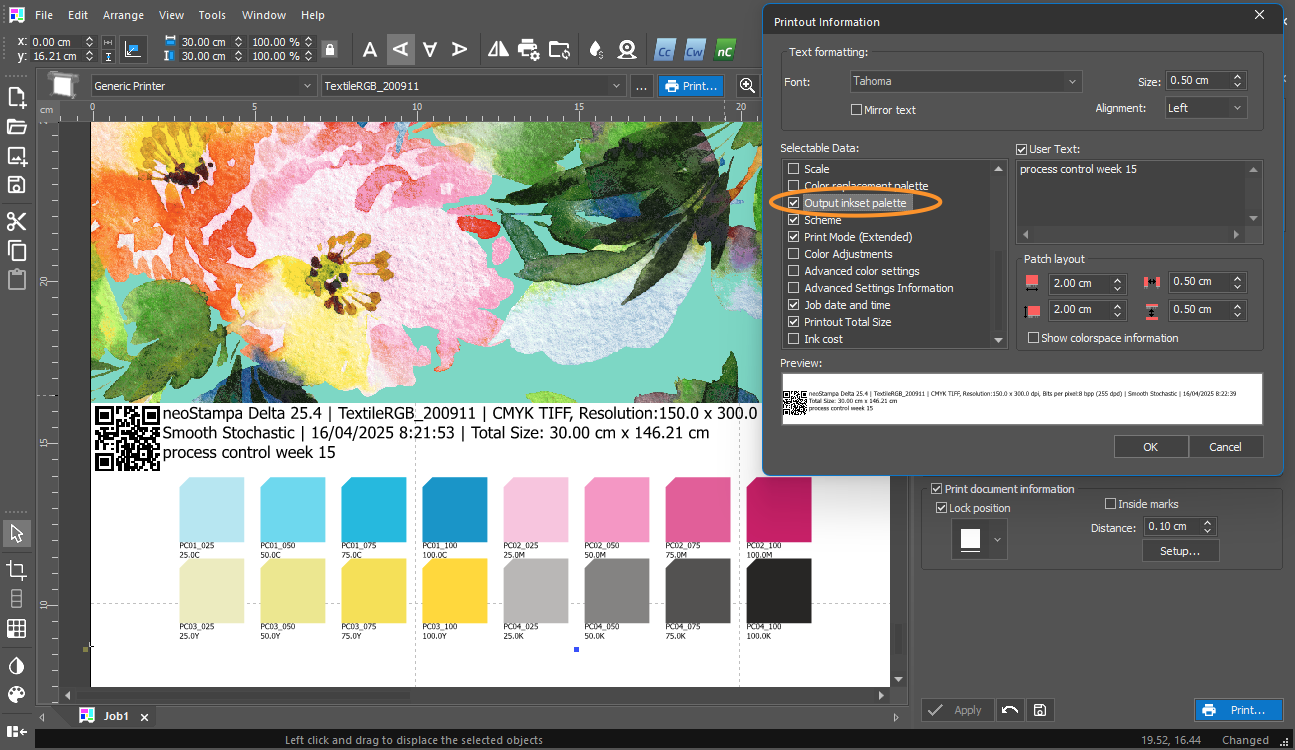Check the Ink cost option
This screenshot has width=1295, height=750.
(x=794, y=339)
